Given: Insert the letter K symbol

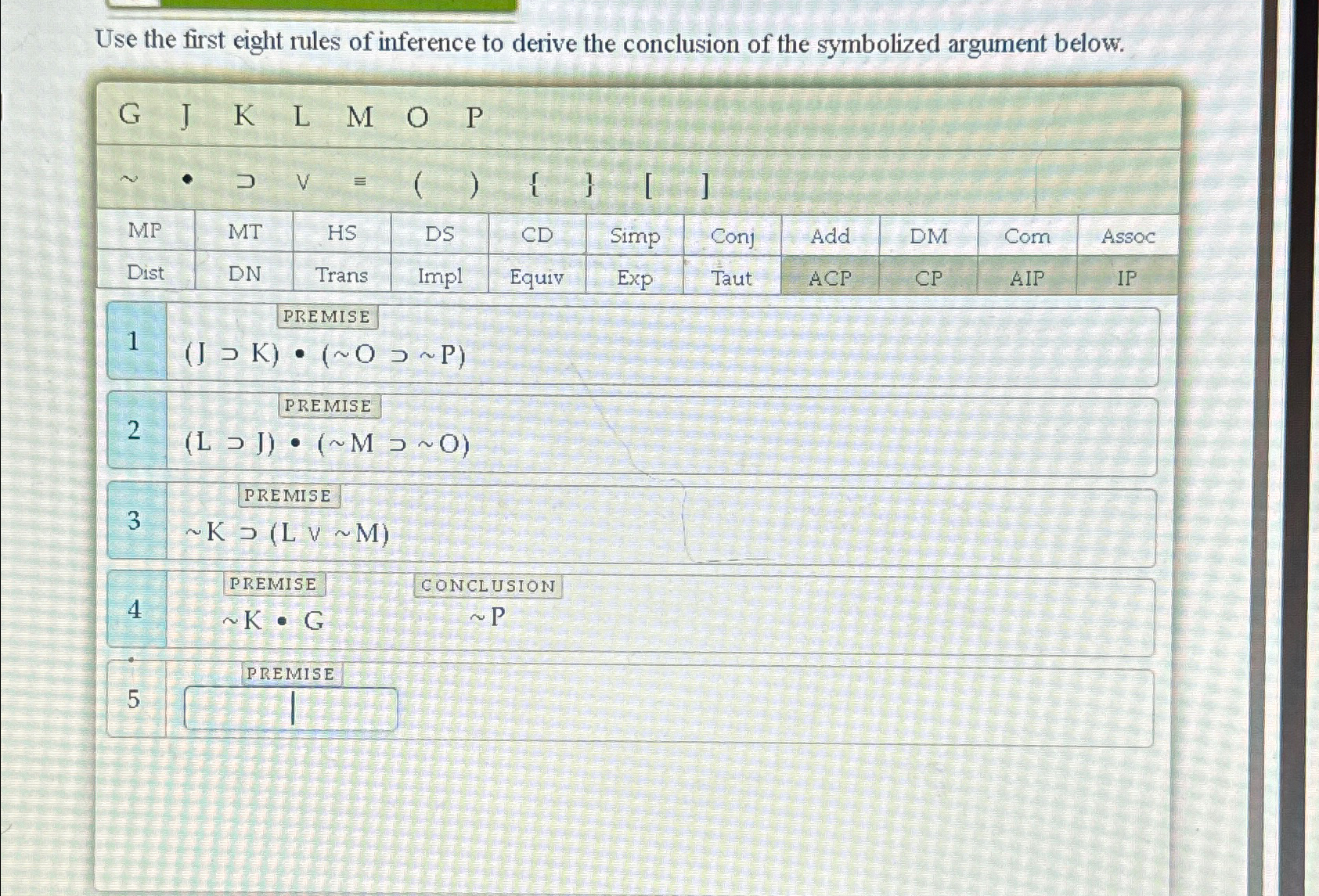Looking at the screenshot, I should pos(243,116).
